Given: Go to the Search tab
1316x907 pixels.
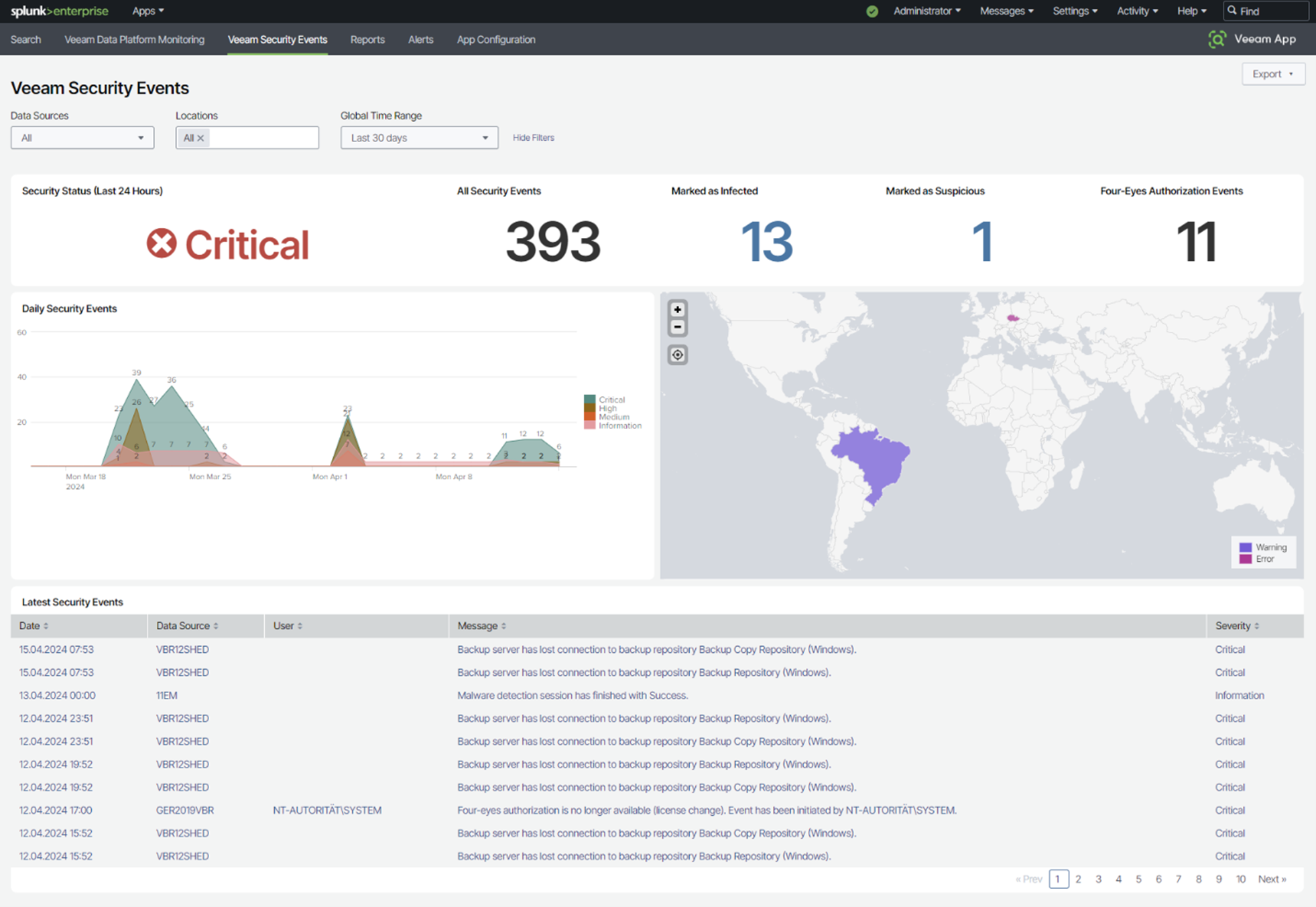Looking at the screenshot, I should pyautogui.click(x=25, y=40).
